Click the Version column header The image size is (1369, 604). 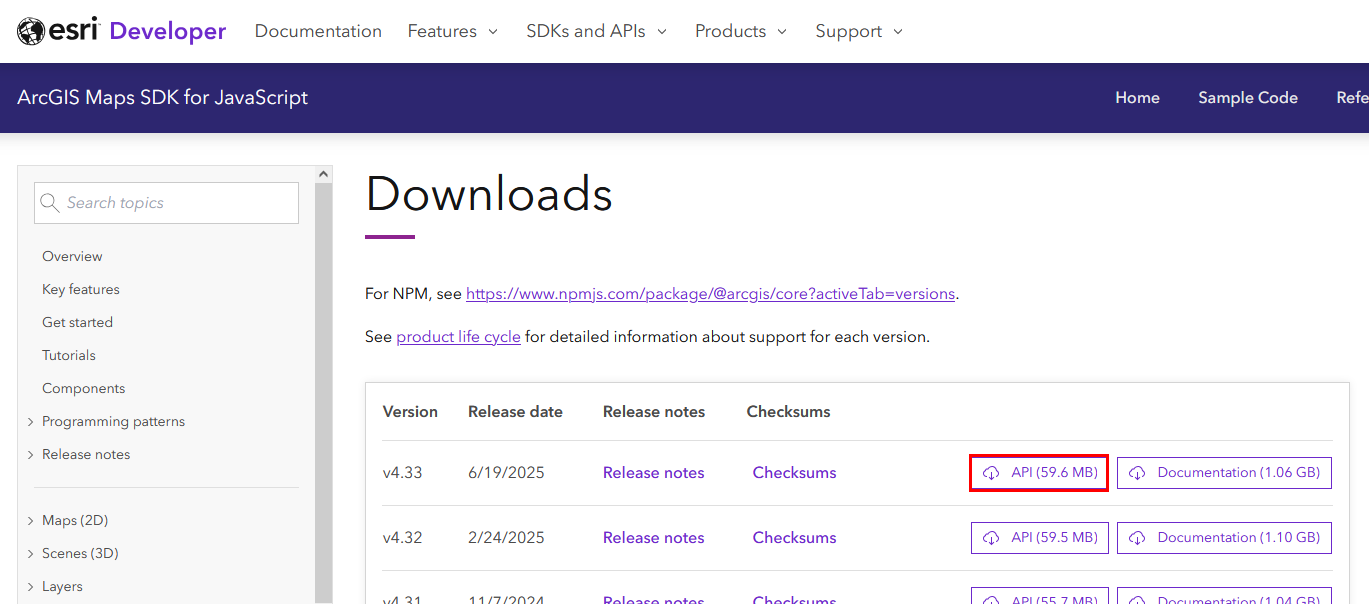410,412
